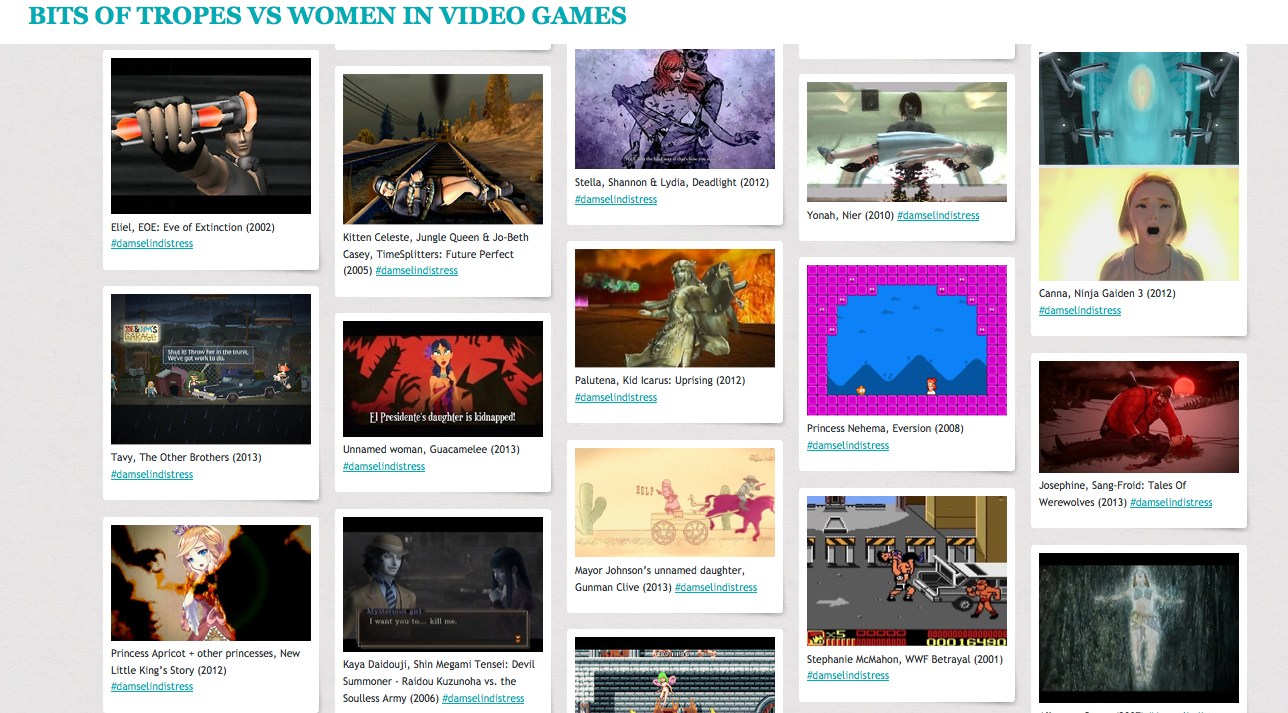Open the pink Eversion Princess Nehema thumbnail
The width and height of the screenshot is (1288, 713).
[907, 340]
